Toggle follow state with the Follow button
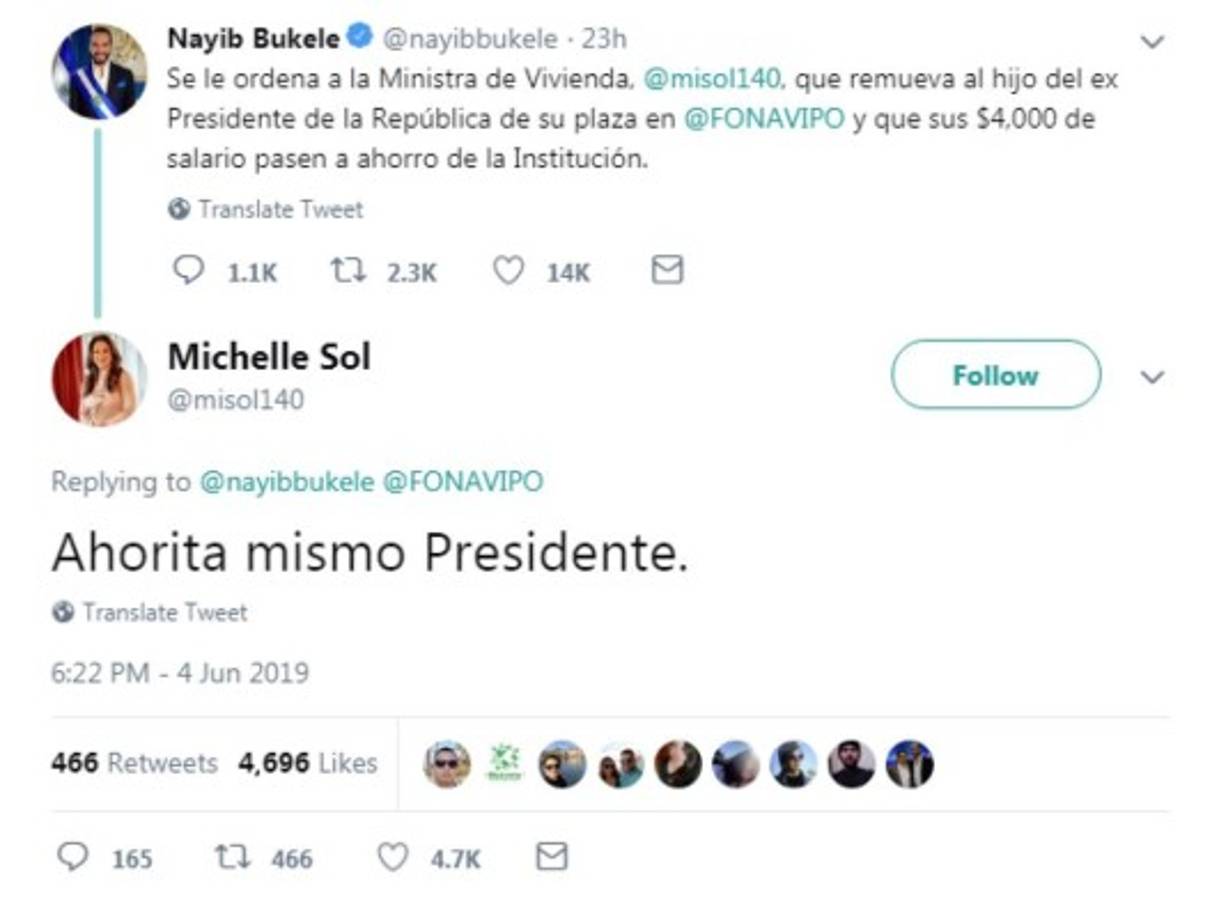This screenshot has width=1219, height=918. pyautogui.click(x=995, y=376)
